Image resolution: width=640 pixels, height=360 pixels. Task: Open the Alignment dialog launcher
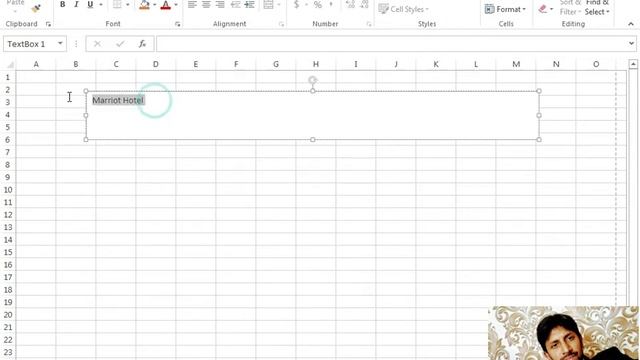point(281,24)
